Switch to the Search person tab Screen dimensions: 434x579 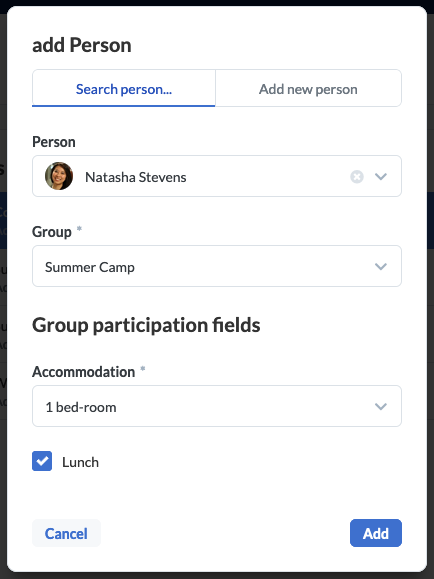point(124,89)
